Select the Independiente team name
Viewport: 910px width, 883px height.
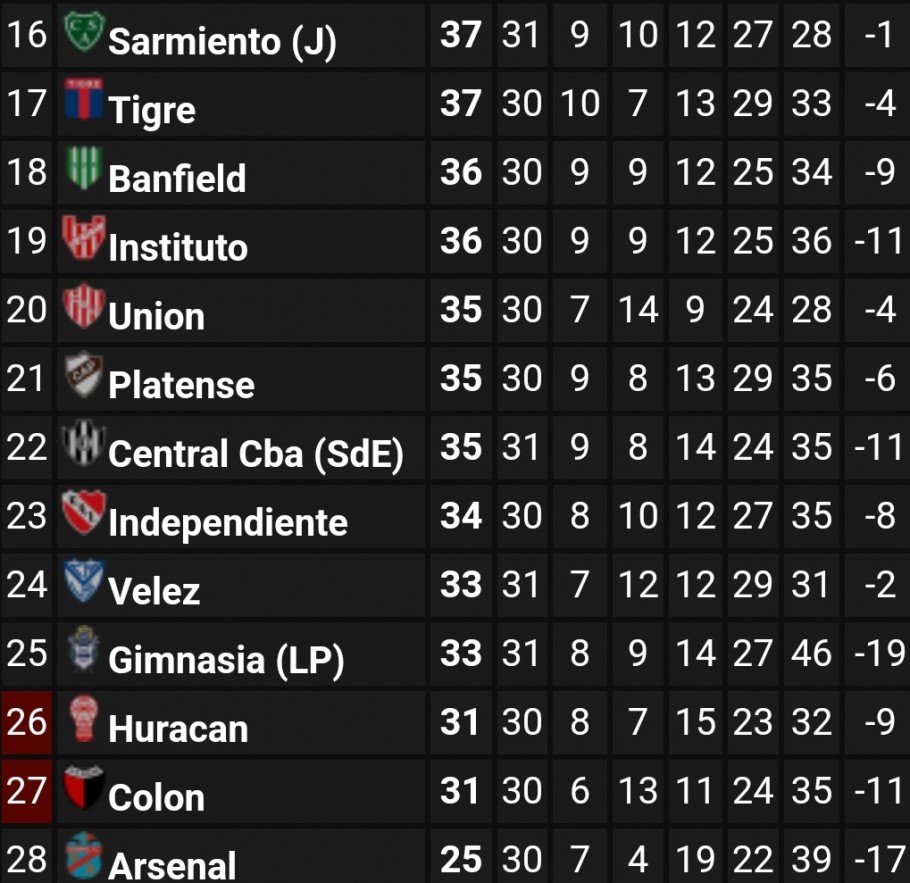tap(228, 522)
